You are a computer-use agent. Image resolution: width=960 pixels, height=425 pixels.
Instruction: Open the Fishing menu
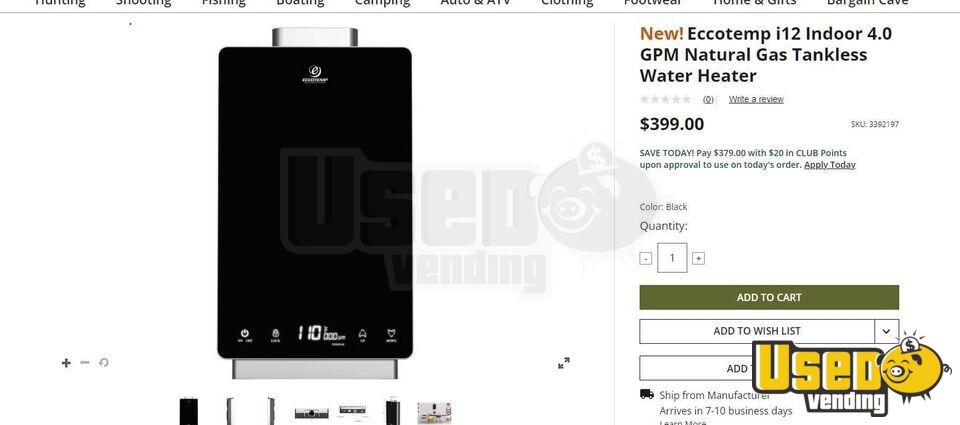(x=223, y=2)
